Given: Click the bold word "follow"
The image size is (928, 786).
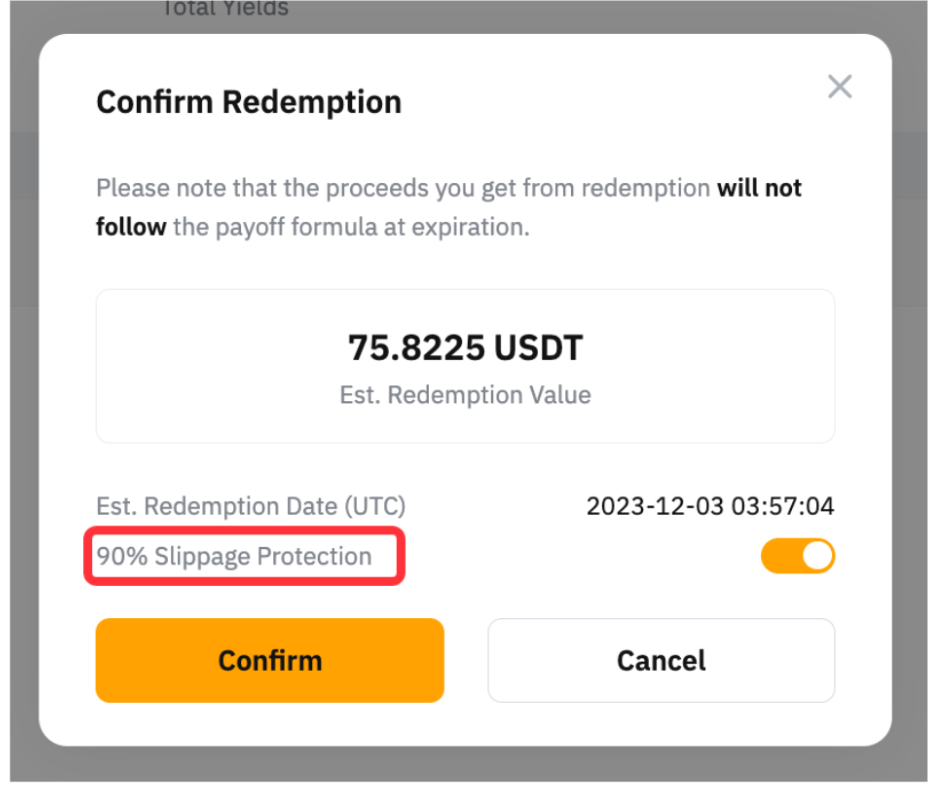Looking at the screenshot, I should [131, 227].
